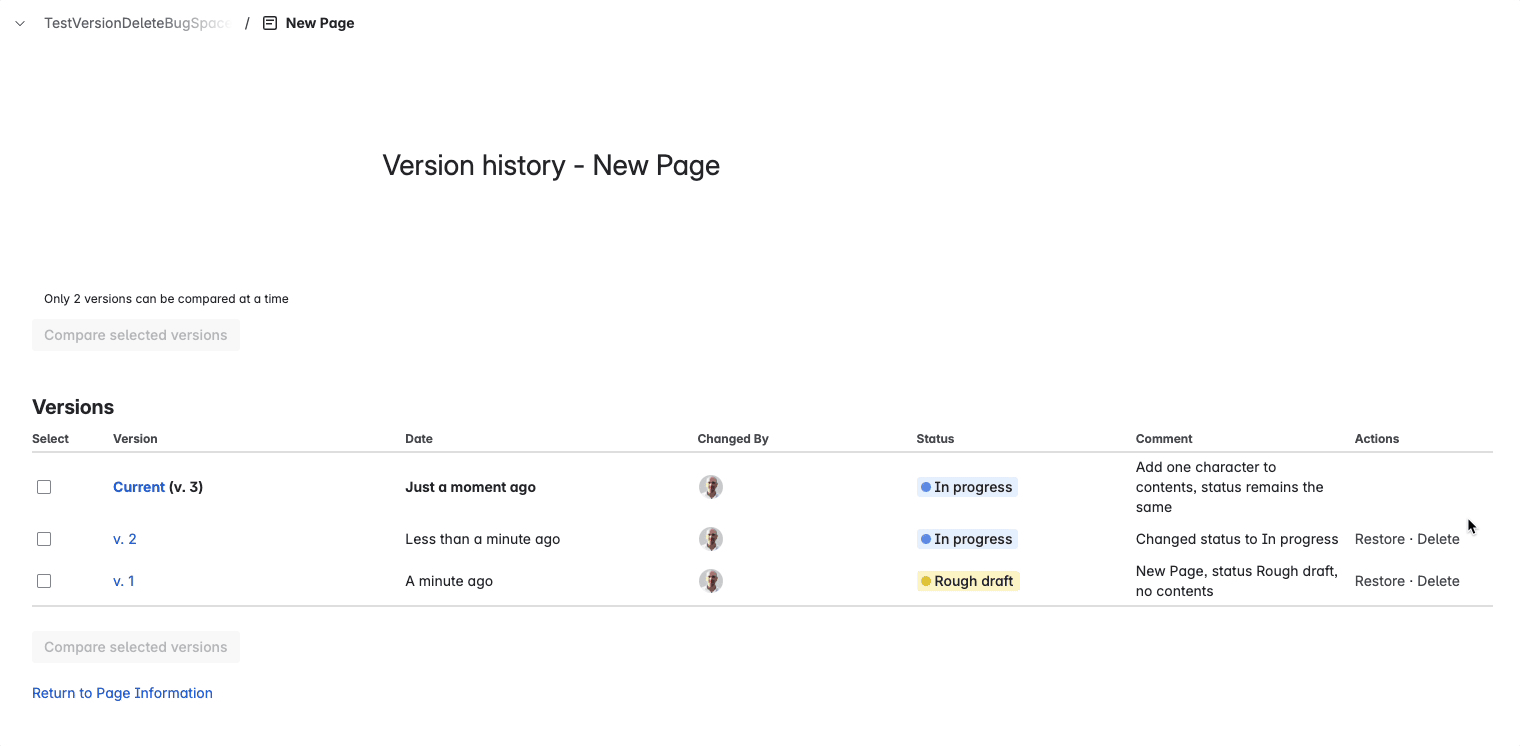
Task: Tick the checkbox for v. 2
Action: tap(44, 539)
